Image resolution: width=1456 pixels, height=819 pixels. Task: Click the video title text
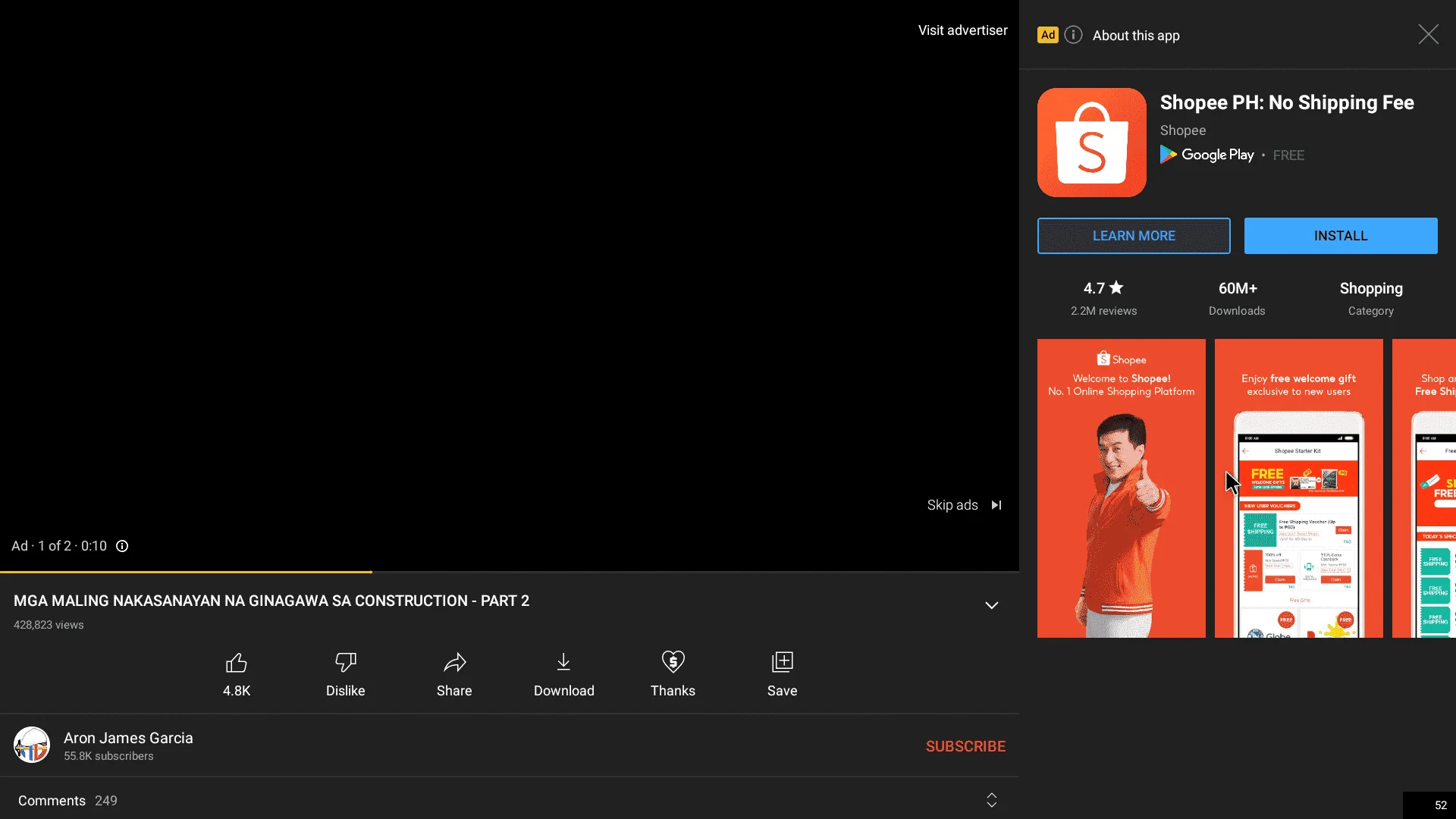point(271,601)
